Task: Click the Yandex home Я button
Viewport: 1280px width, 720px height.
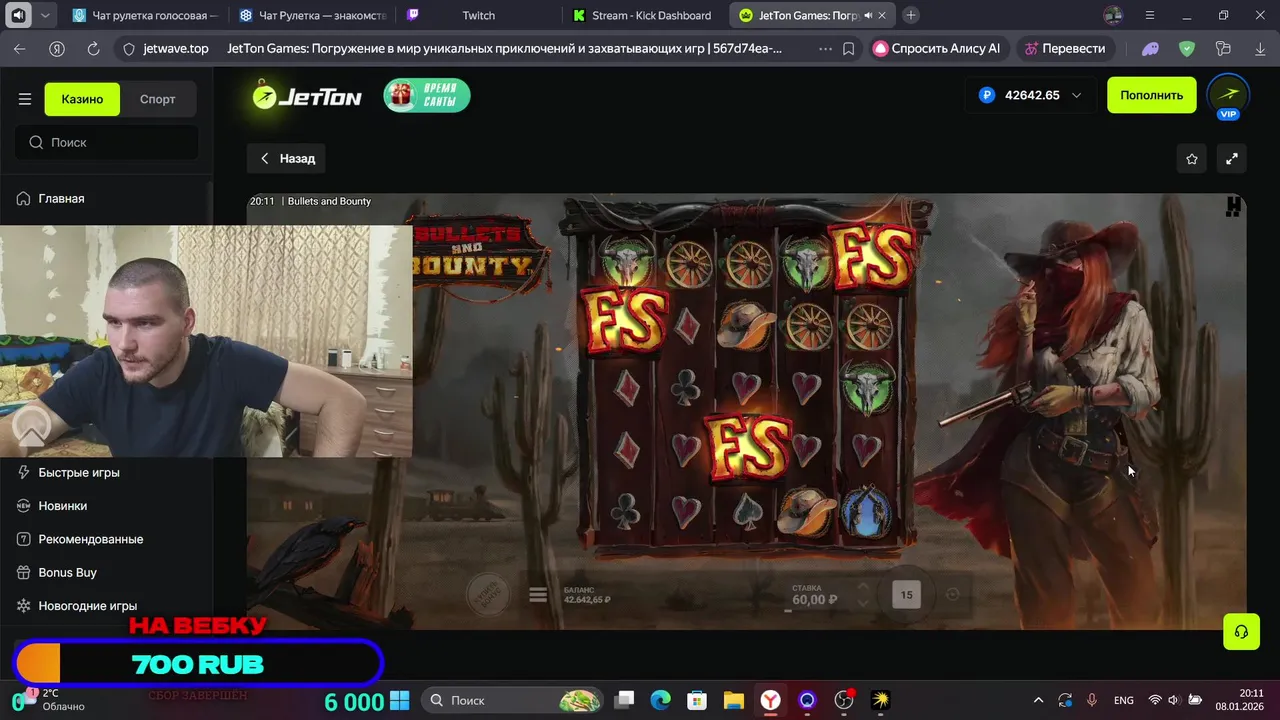Action: [x=57, y=48]
